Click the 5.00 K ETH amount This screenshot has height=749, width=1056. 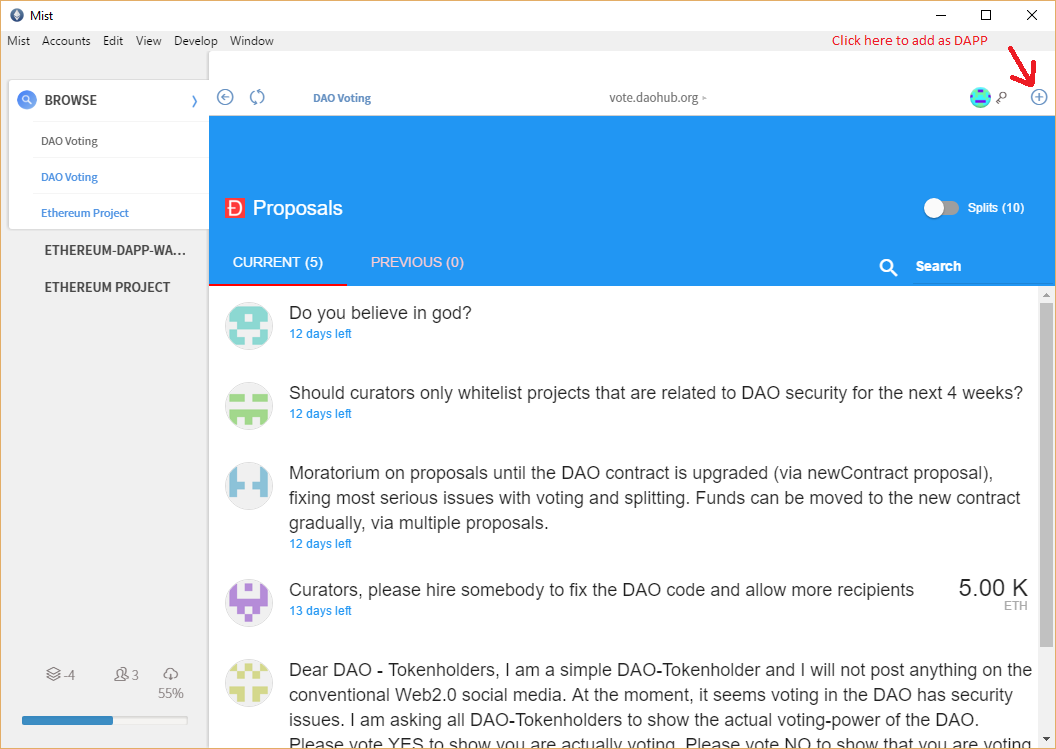coord(993,593)
